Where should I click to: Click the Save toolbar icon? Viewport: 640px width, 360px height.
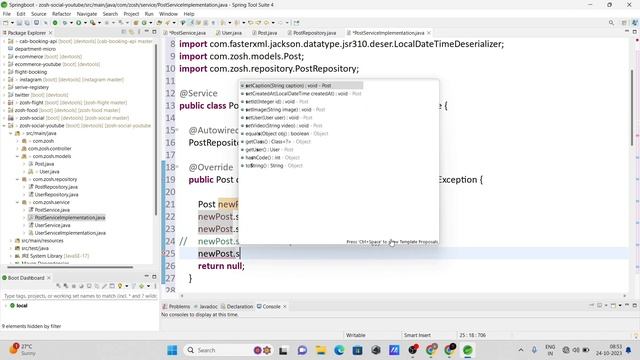pos(20,23)
